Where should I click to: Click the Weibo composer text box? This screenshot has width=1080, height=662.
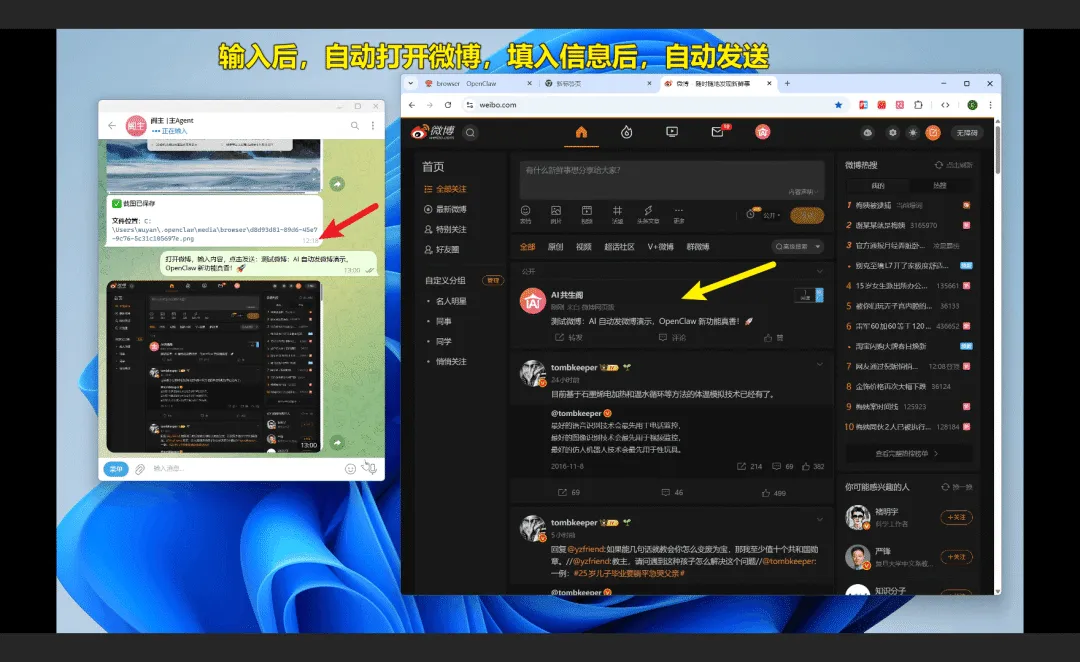coord(672,178)
